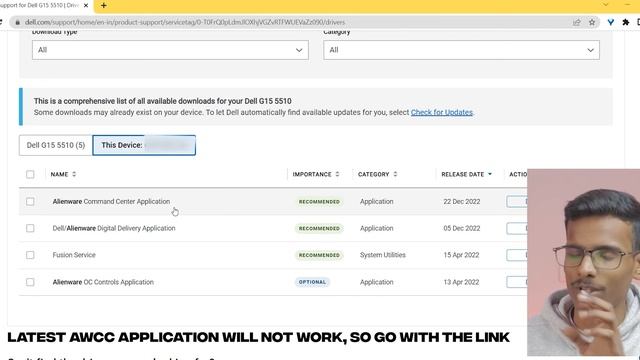Sort by RELEASE DATE column arrow
Viewport: 640px width, 360px height.
pos(490,174)
